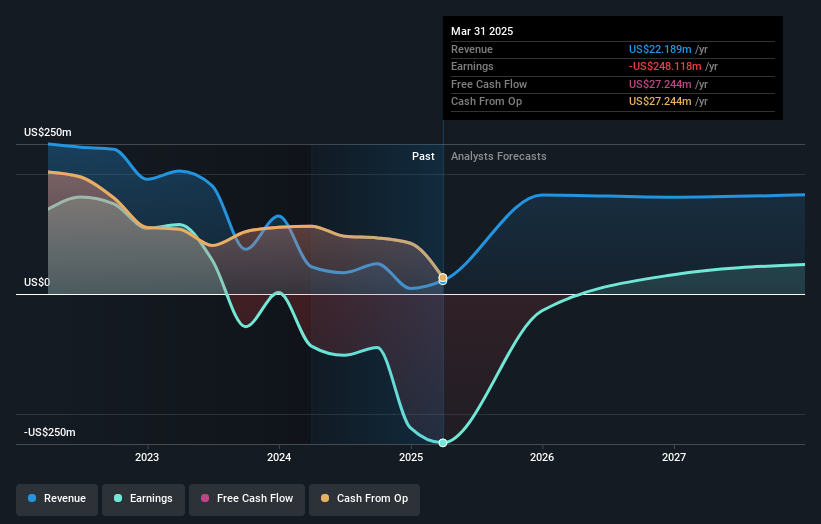The image size is (821, 524).
Task: Click the US$27.244m Cash From Op value
Action: (660, 102)
